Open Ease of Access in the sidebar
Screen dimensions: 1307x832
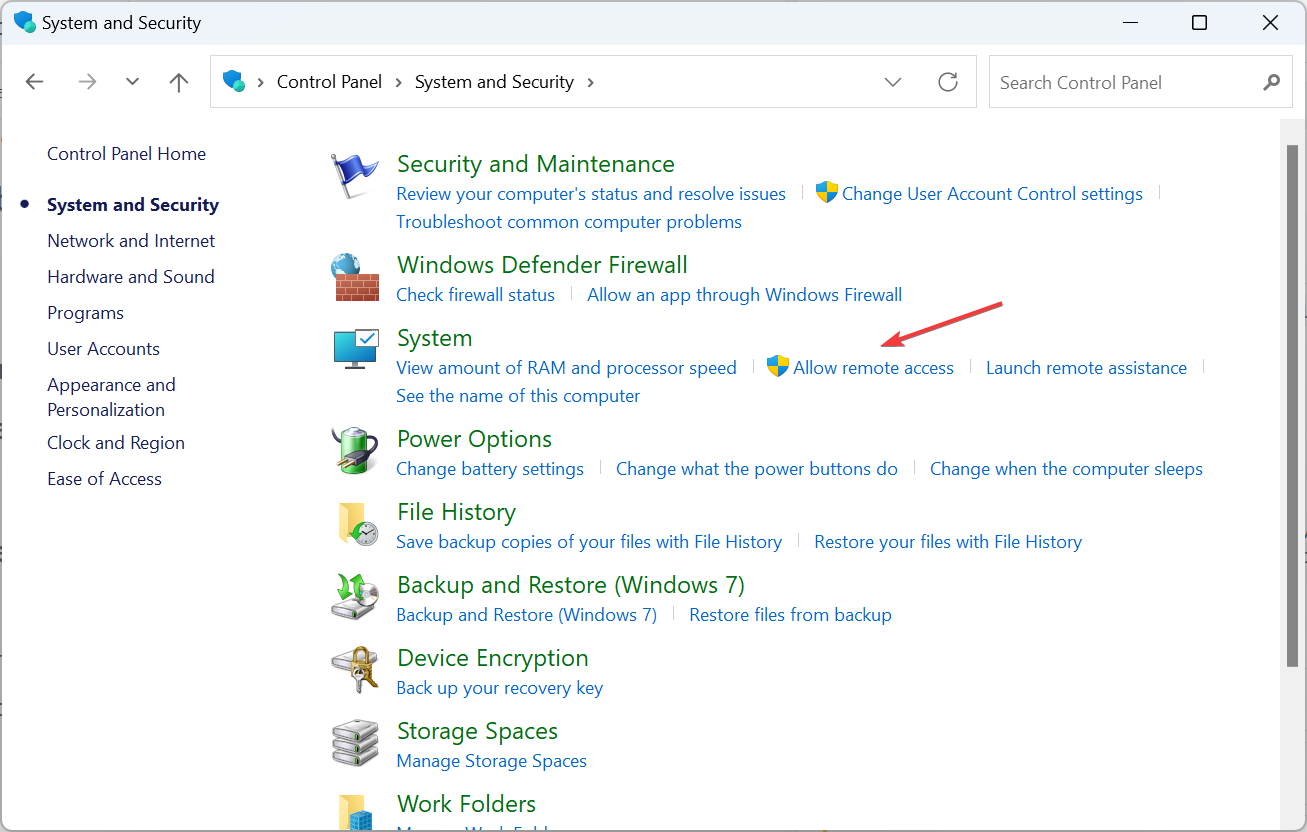point(104,479)
